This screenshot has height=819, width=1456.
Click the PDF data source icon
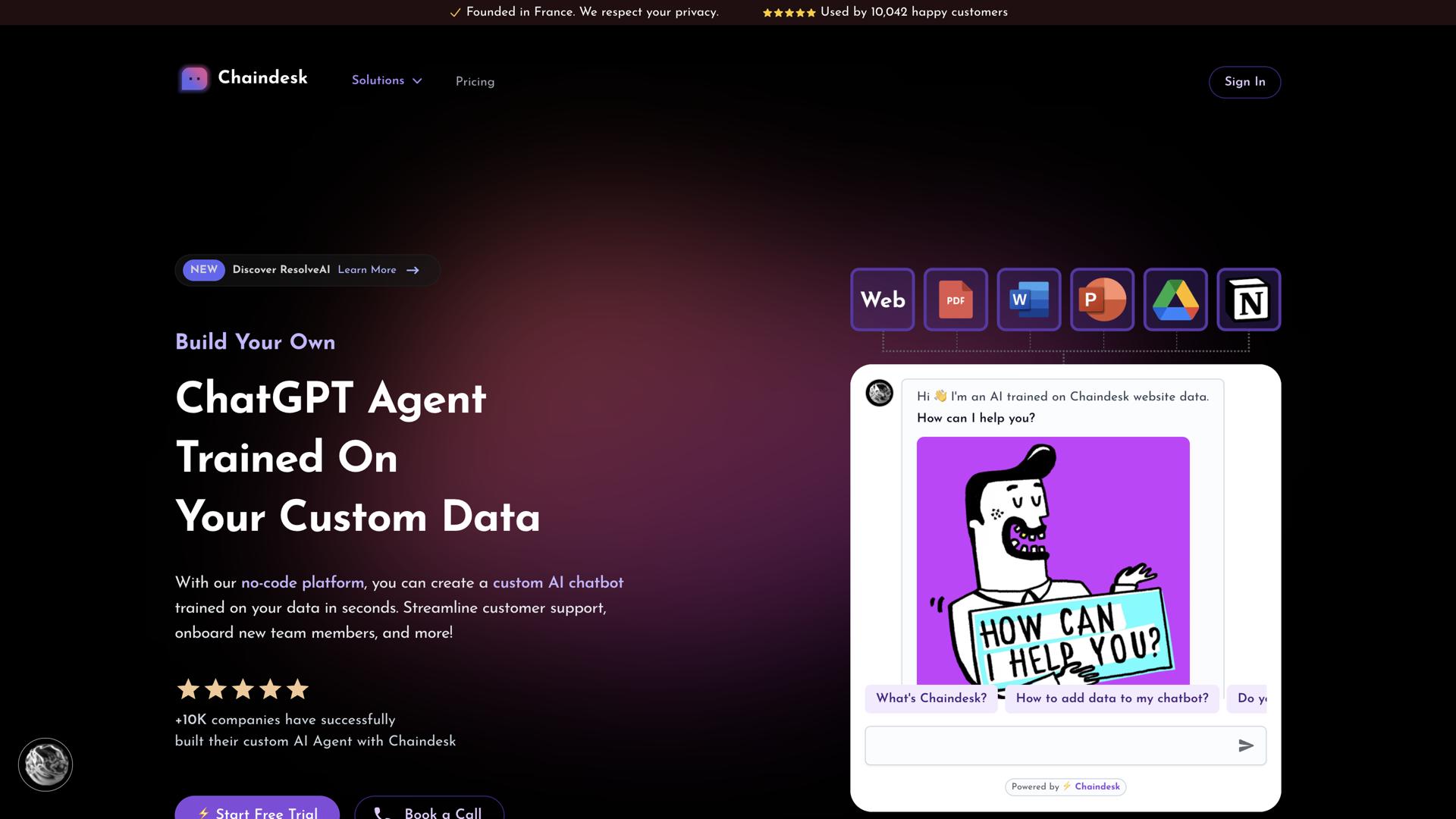click(955, 300)
